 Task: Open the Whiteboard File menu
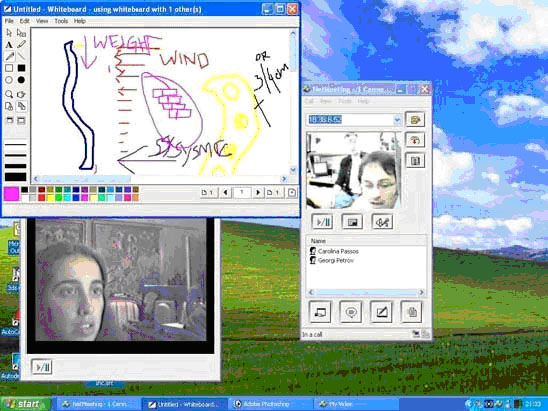[9, 21]
